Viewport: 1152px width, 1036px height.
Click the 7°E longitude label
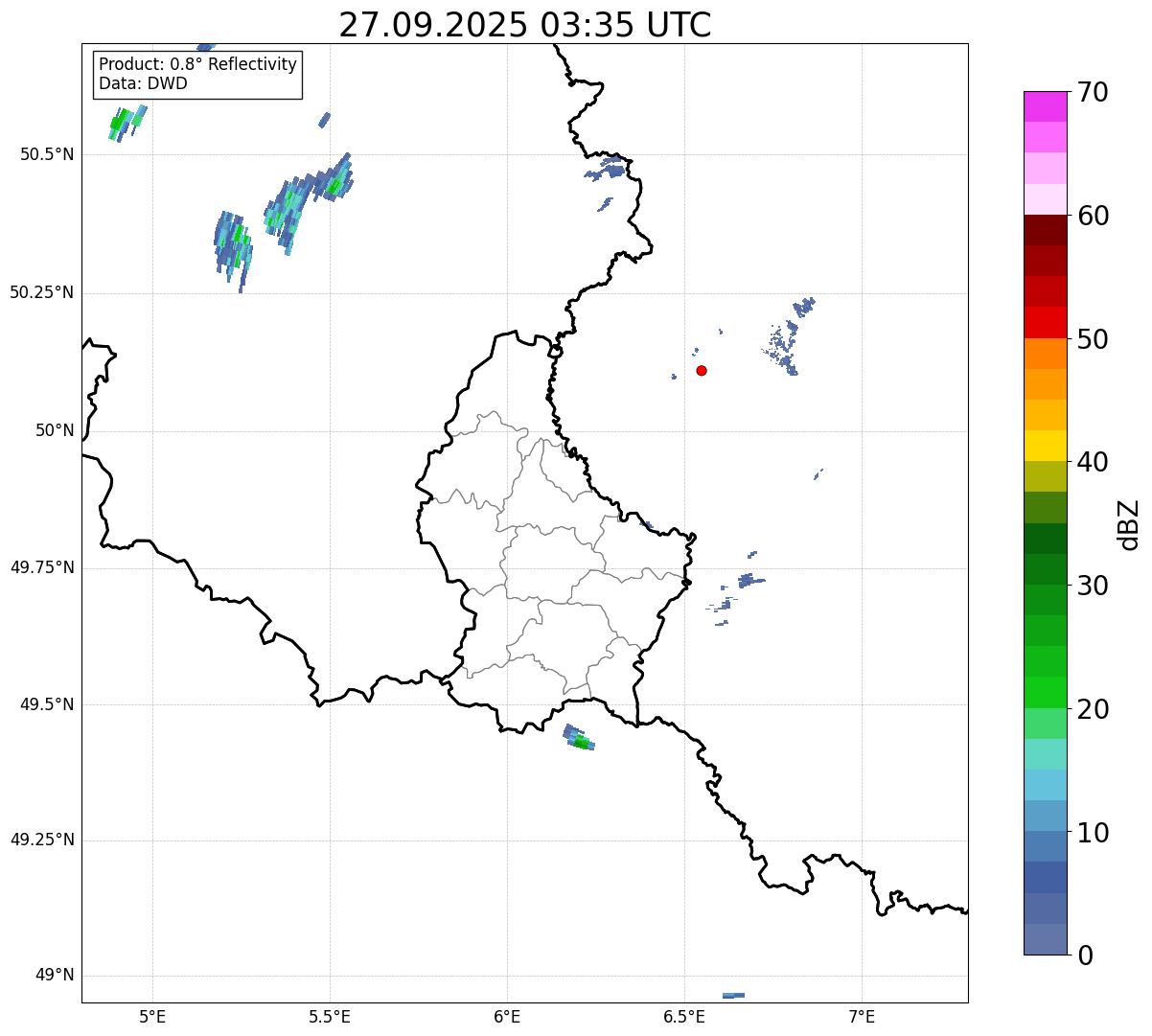[862, 1017]
